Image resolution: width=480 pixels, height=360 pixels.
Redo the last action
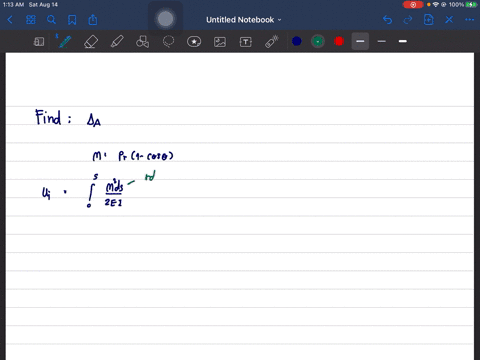coord(408,20)
